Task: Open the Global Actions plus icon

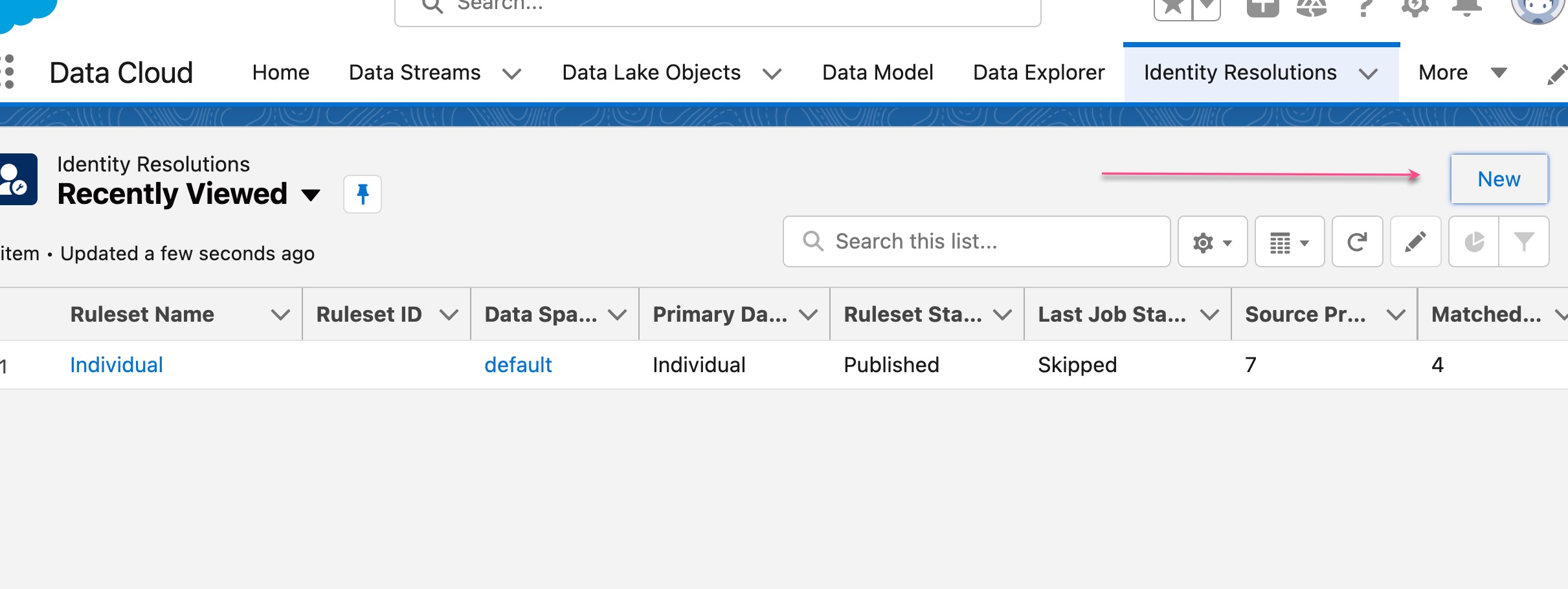Action: coord(1263,8)
